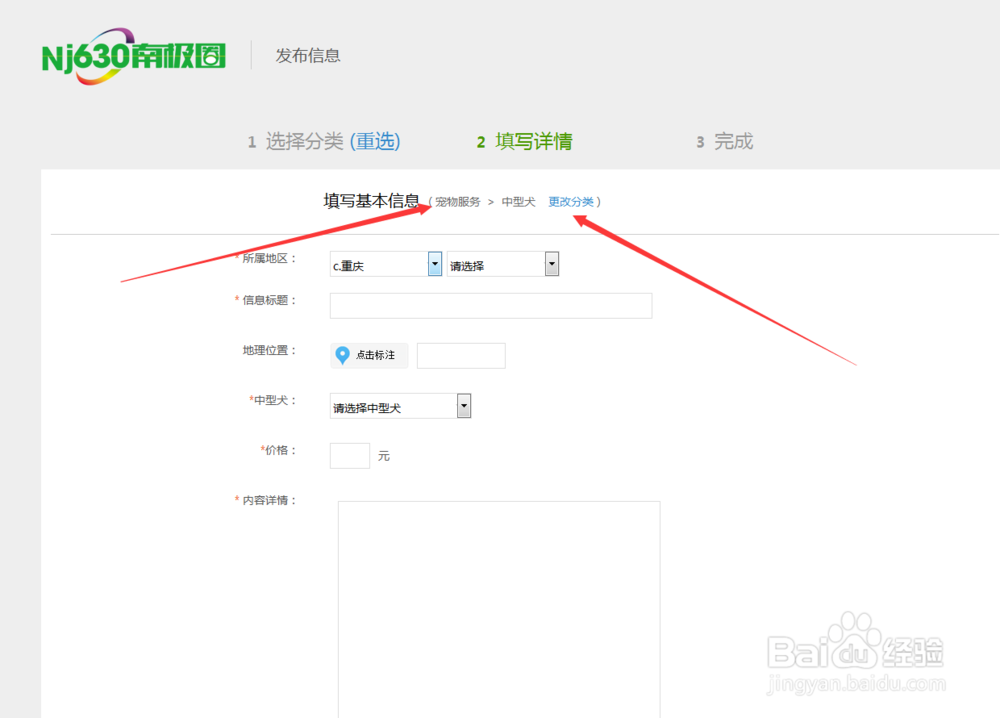Click the arrow on the region dropdown

click(x=433, y=263)
